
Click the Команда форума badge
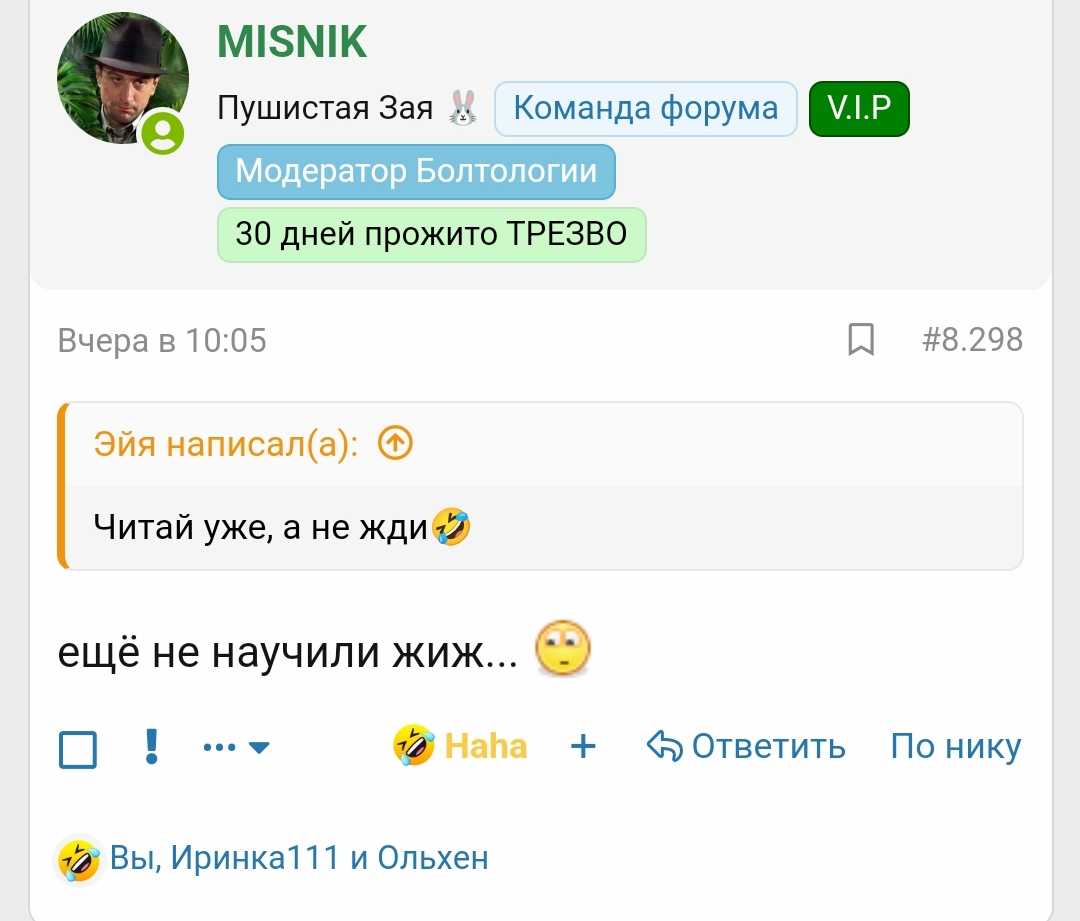click(645, 109)
